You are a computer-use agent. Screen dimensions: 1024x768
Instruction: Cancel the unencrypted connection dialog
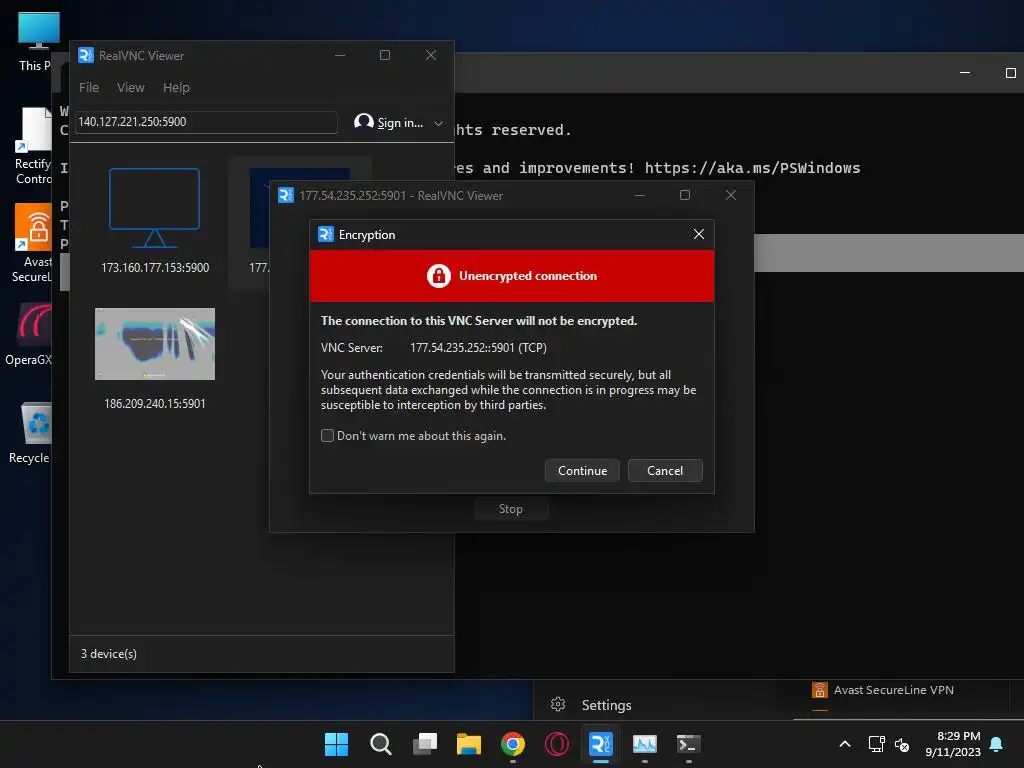tap(665, 470)
